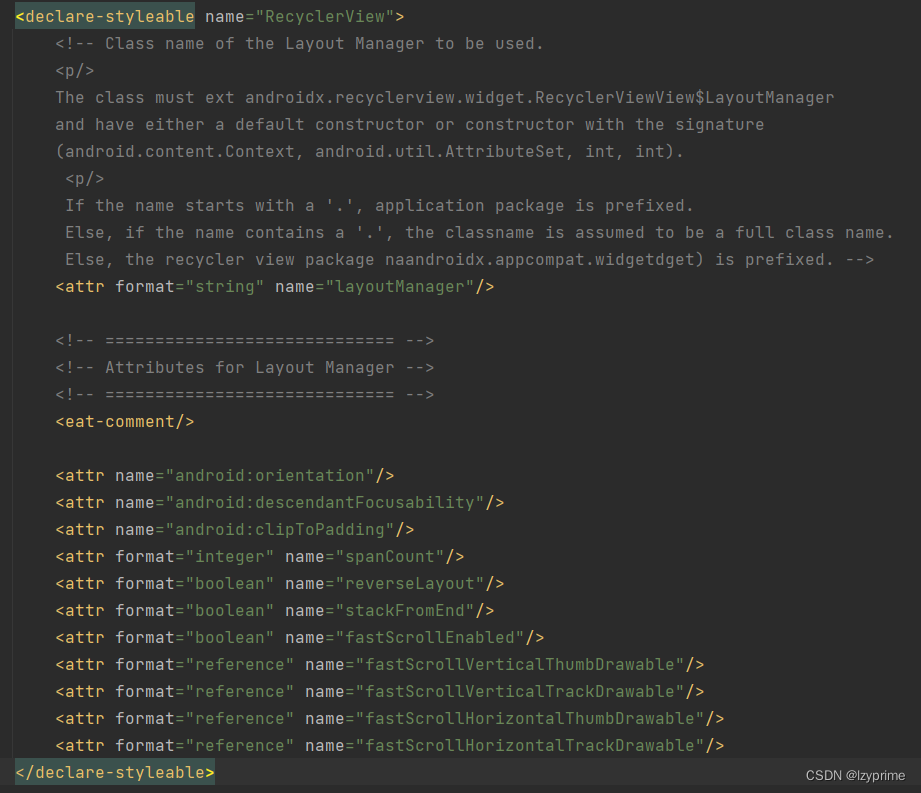Click "fastScrollHorizontalThumbDrawable" in the code
This screenshot has height=793, width=921.
534,718
